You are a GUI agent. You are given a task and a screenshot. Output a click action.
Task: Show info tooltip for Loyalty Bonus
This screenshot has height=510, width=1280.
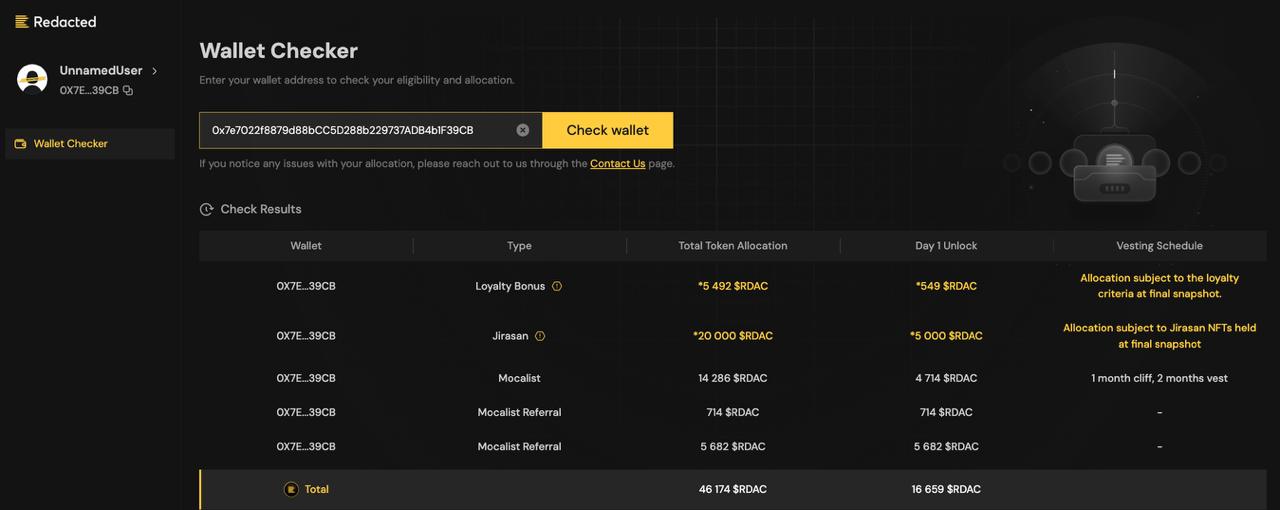pyautogui.click(x=557, y=286)
